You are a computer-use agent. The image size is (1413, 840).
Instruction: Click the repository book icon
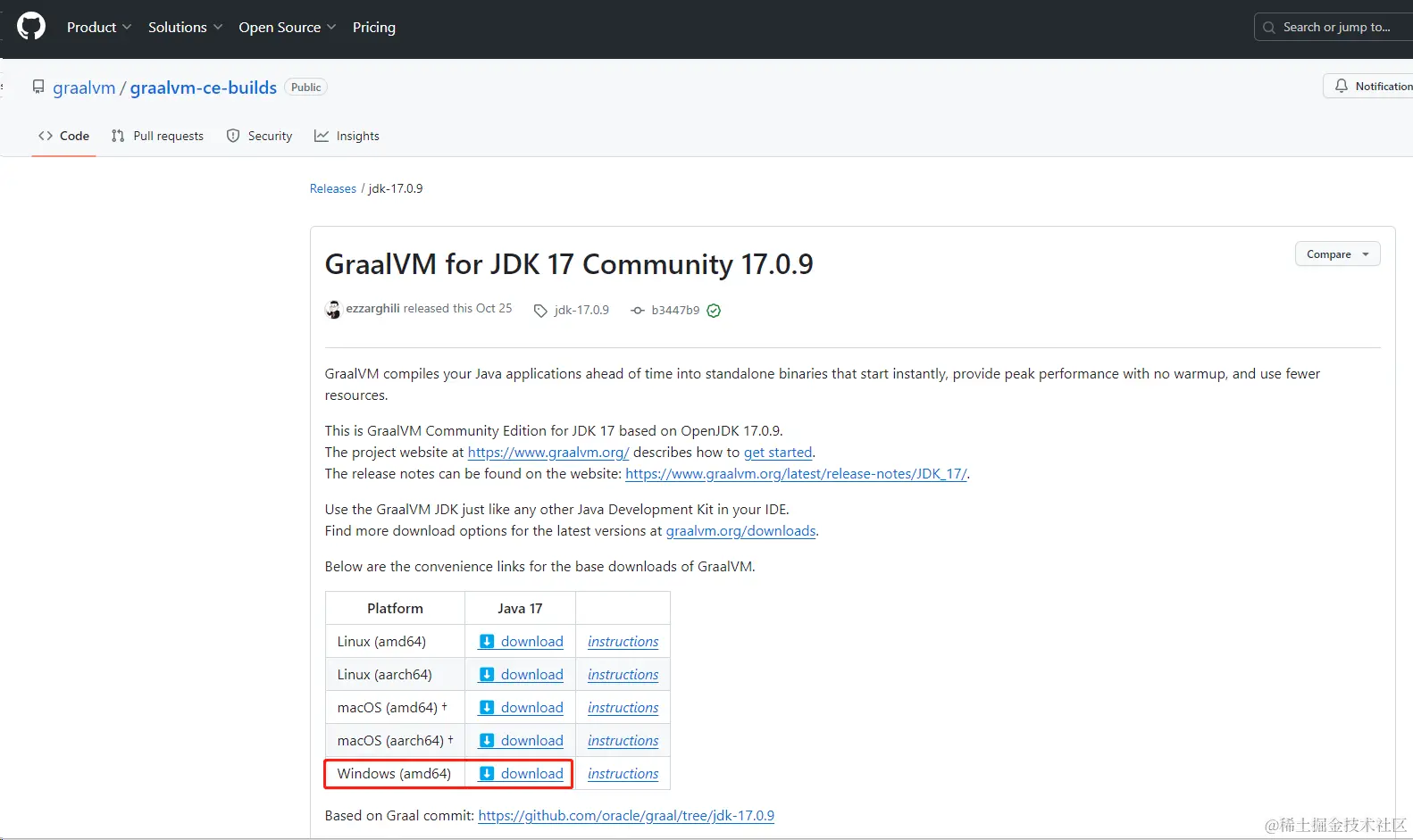click(x=38, y=87)
